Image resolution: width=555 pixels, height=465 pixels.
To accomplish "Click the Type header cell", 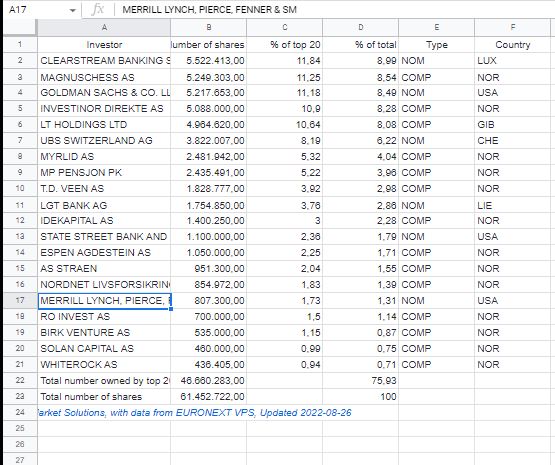I will tap(436, 45).
